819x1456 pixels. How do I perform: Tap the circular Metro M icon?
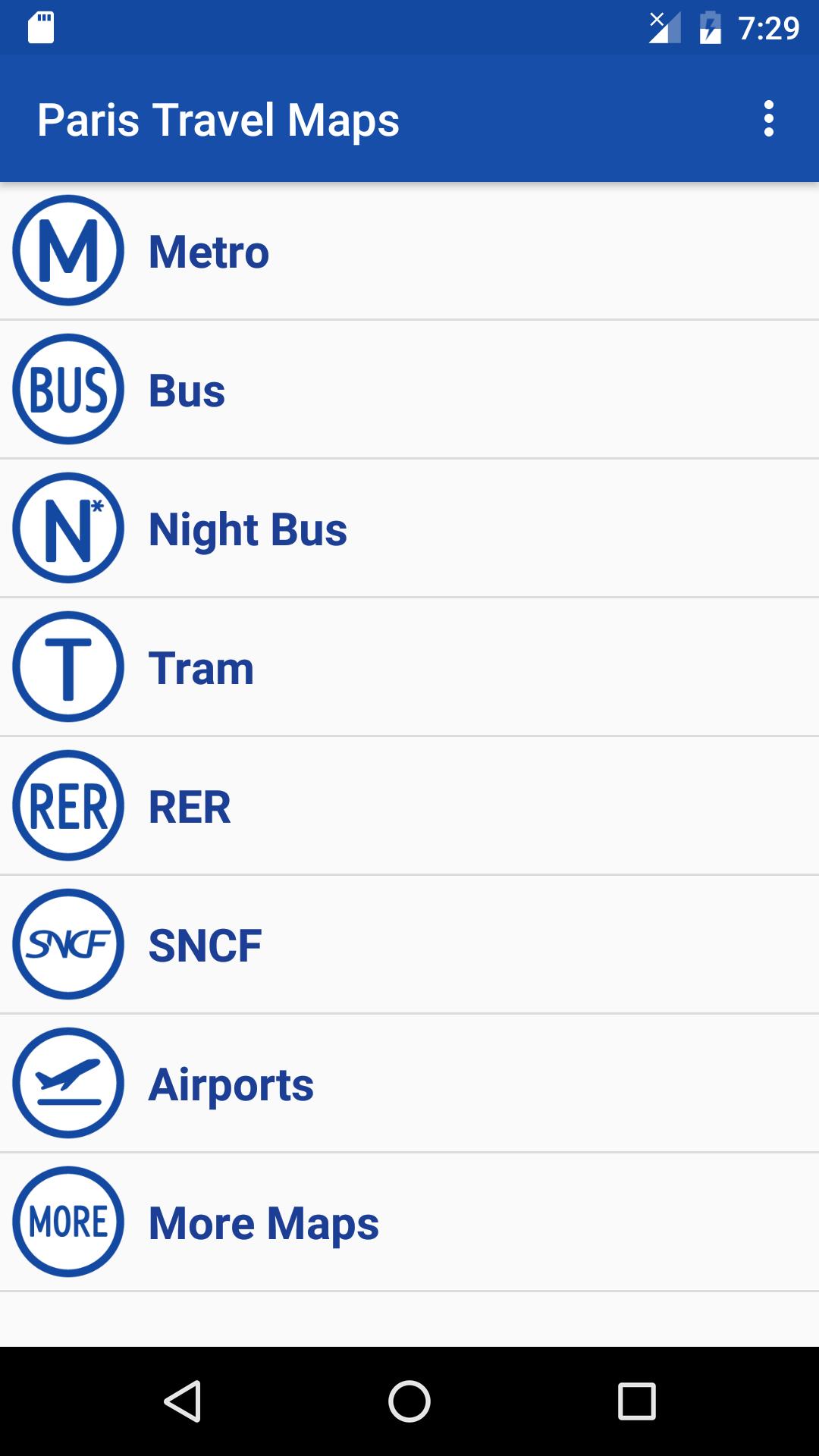[x=68, y=251]
